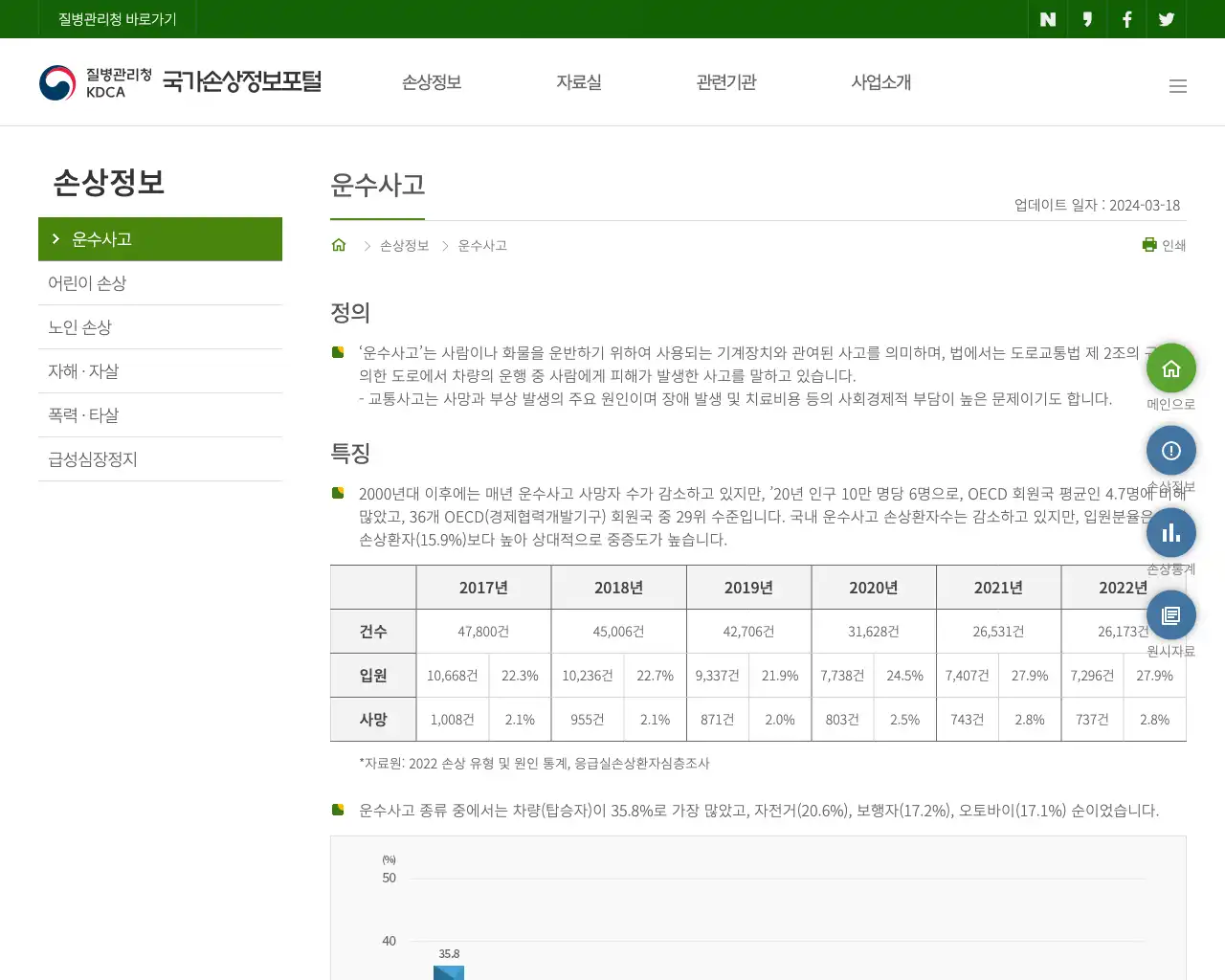Click the 2021년 column header

point(998,588)
